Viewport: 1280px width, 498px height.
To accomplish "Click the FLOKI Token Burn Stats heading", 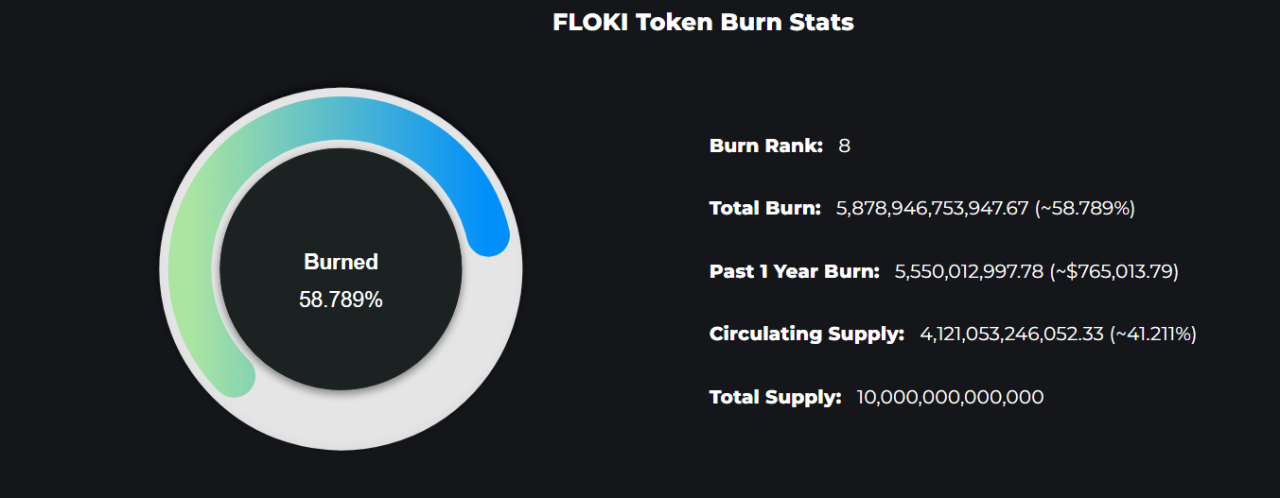I will click(703, 22).
